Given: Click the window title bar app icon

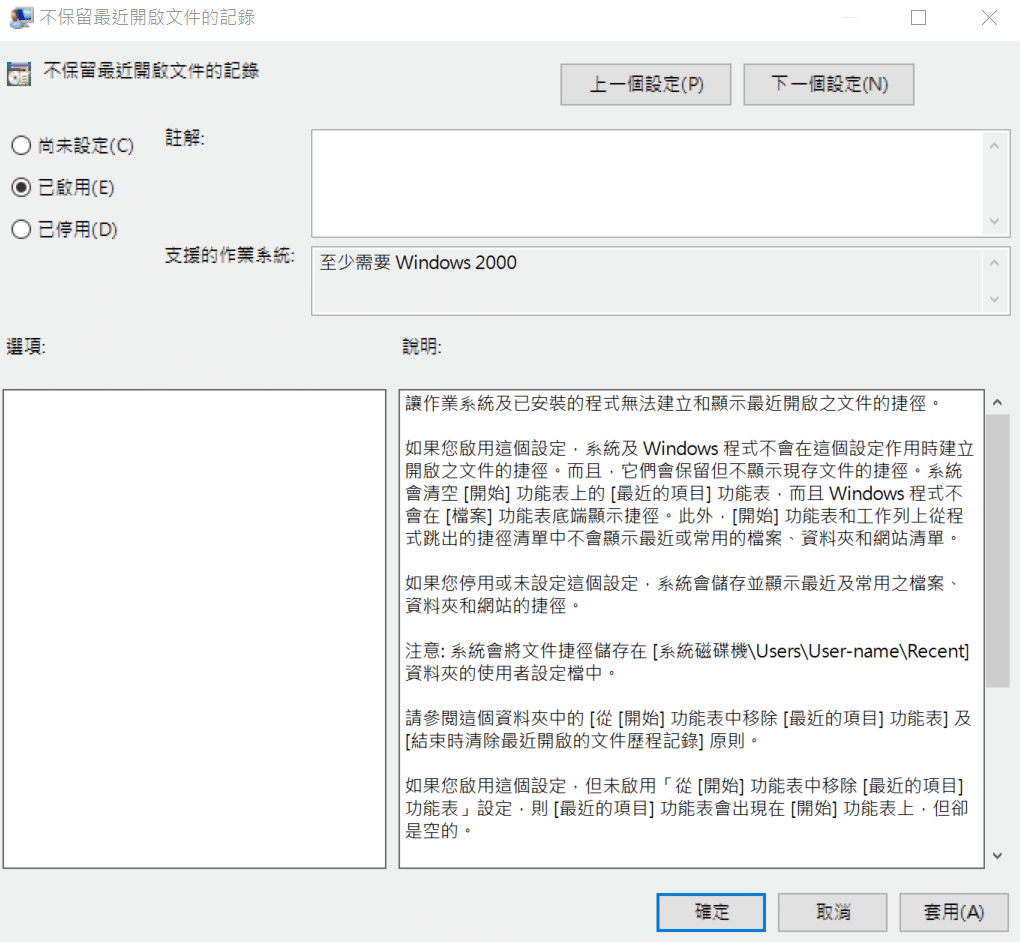Looking at the screenshot, I should coord(21,18).
